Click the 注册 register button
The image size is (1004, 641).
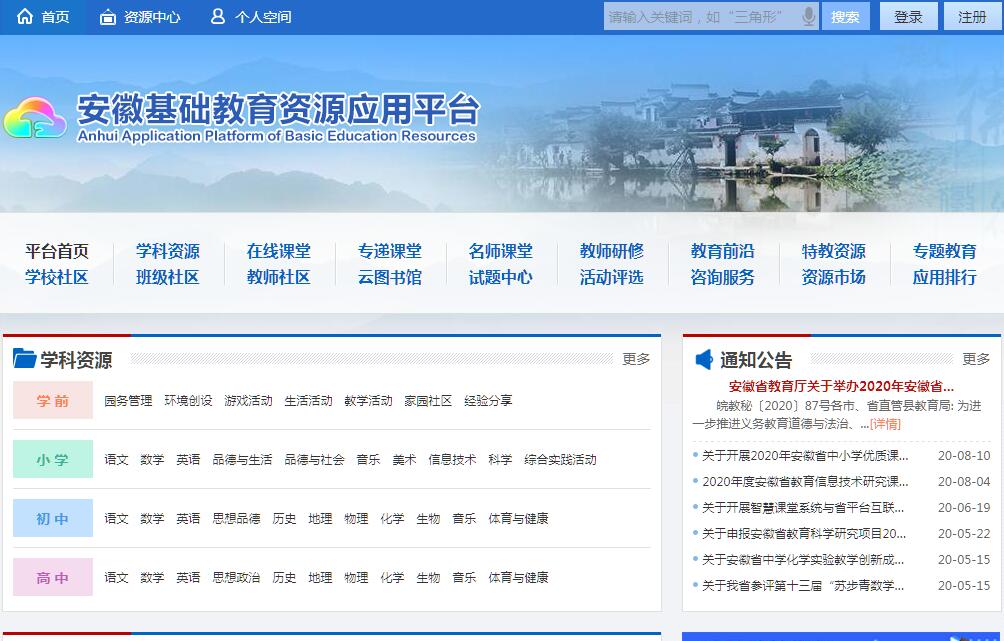click(972, 17)
